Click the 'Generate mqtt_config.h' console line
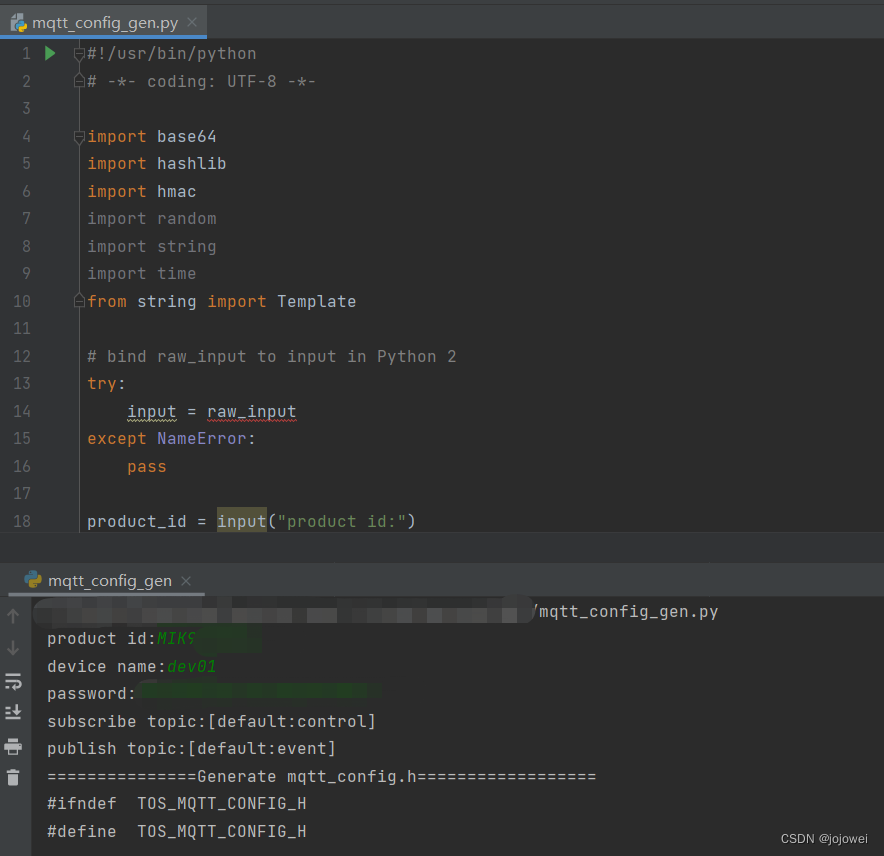 (321, 776)
